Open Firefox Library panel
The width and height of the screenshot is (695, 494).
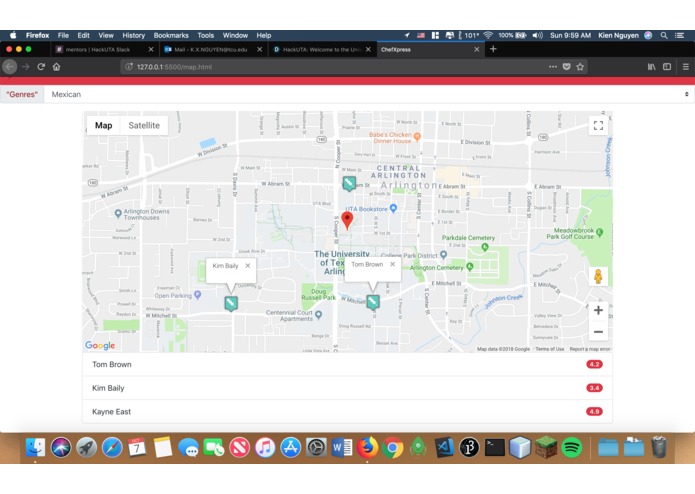[x=652, y=67]
